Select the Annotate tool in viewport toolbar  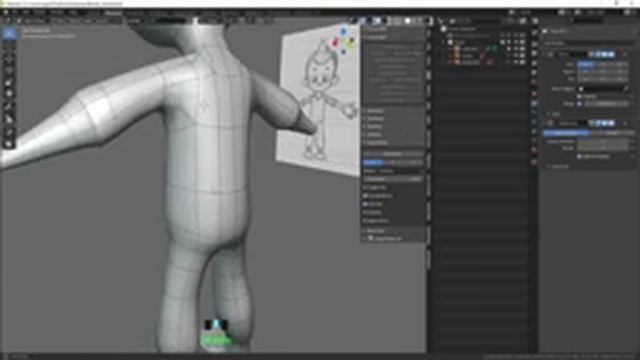(x=9, y=107)
